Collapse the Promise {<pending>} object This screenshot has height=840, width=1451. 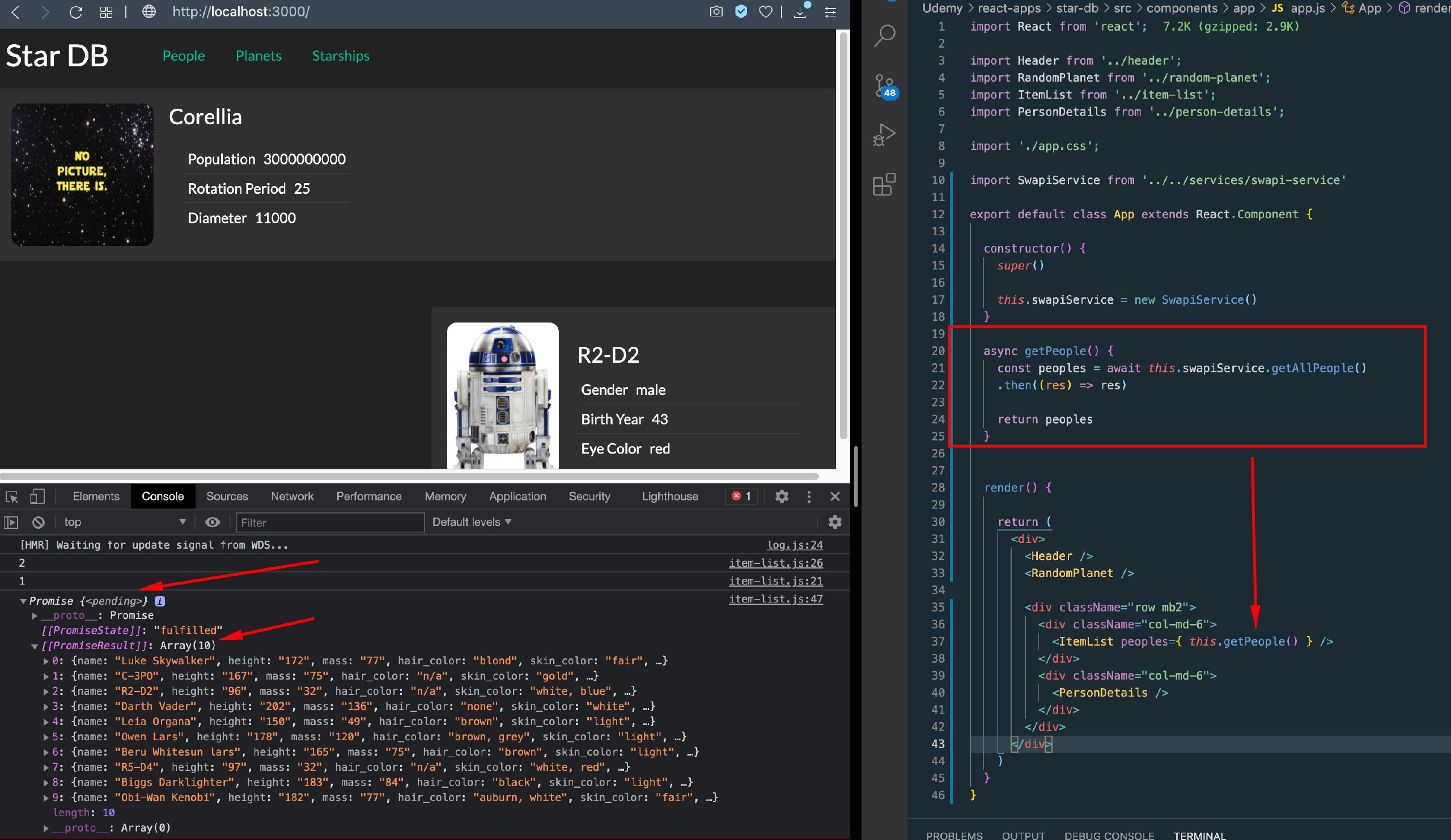click(x=23, y=601)
